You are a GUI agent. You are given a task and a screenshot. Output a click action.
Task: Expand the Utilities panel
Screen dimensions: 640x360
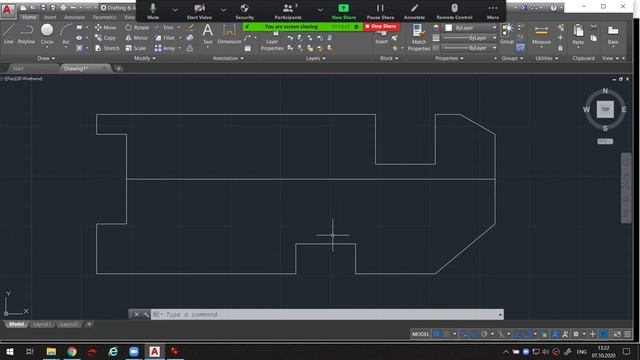(547, 58)
